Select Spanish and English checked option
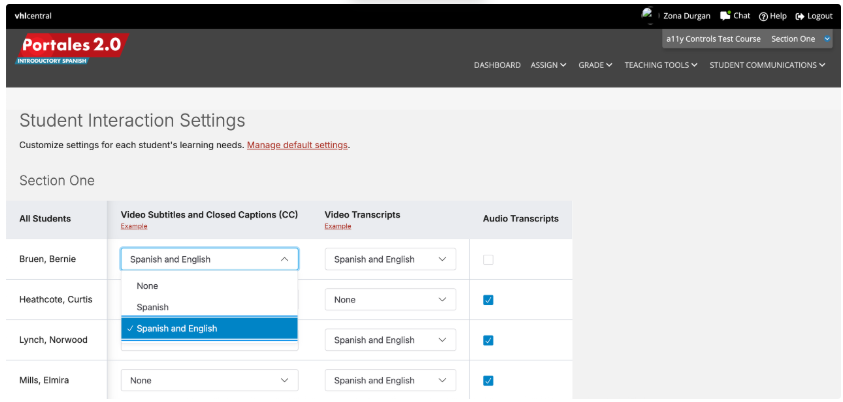The height and width of the screenshot is (402, 843). [x=210, y=328]
